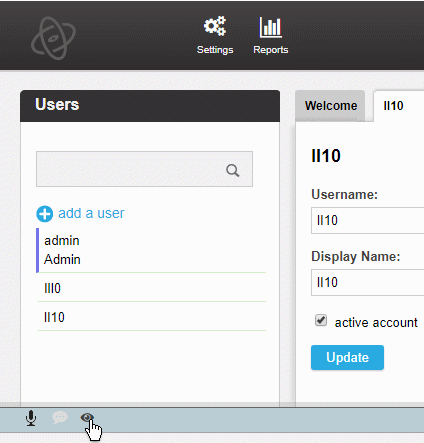Focus the Users search field
424x443 pixels.
[144, 169]
